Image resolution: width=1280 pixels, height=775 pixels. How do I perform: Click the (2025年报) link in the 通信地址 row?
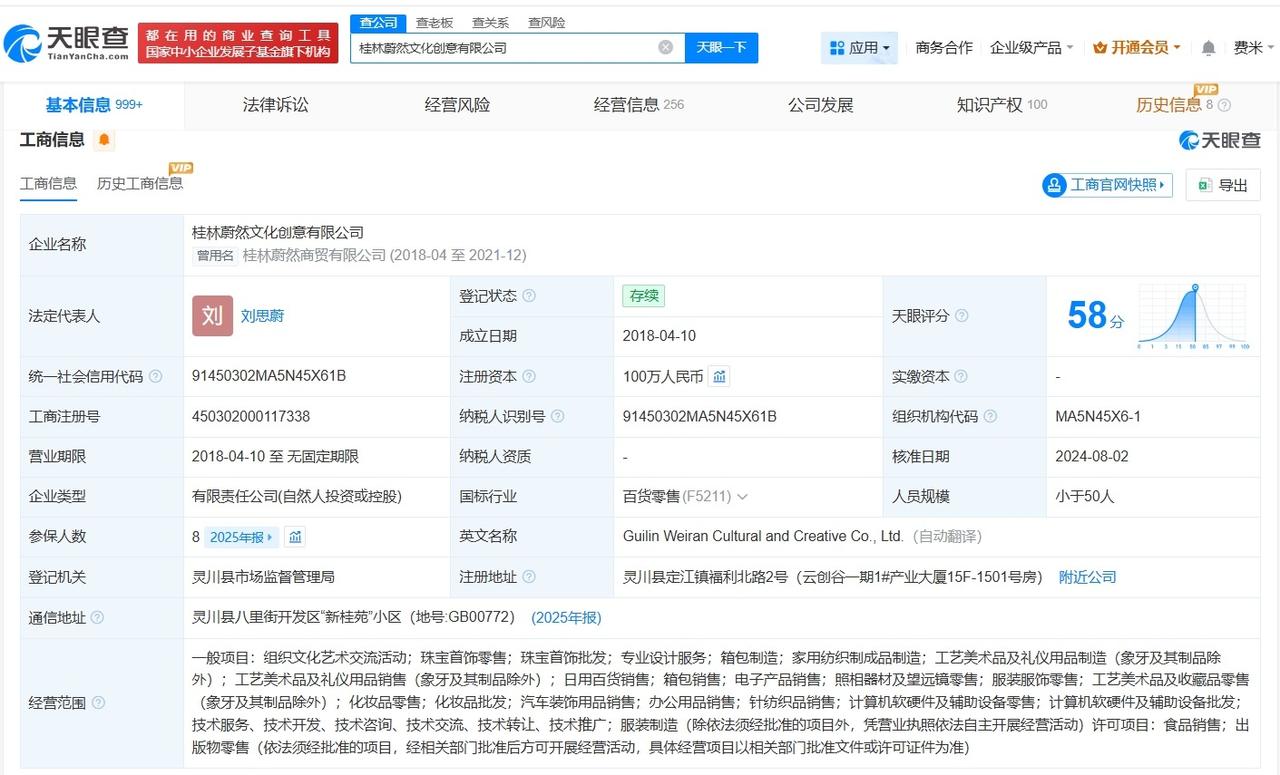click(566, 618)
